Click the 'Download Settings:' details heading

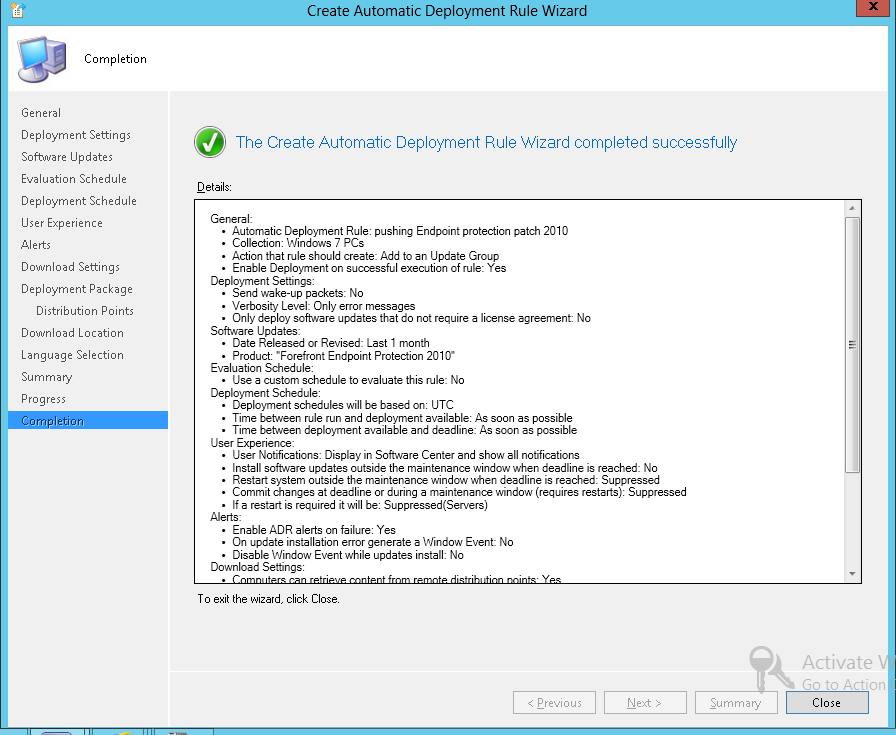[x=258, y=567]
